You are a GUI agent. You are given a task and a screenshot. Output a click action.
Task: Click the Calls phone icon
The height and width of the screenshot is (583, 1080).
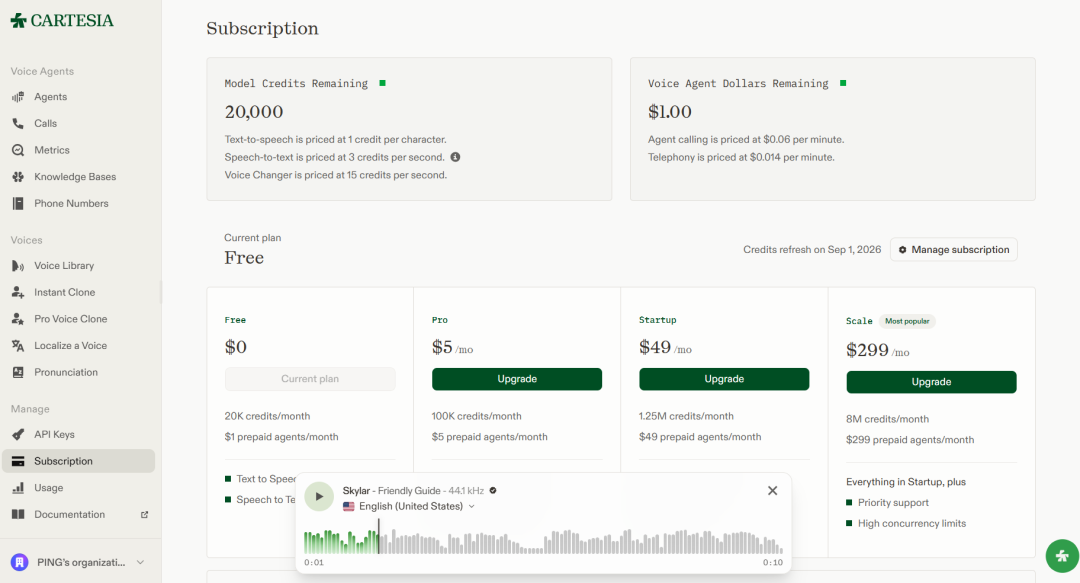point(18,123)
